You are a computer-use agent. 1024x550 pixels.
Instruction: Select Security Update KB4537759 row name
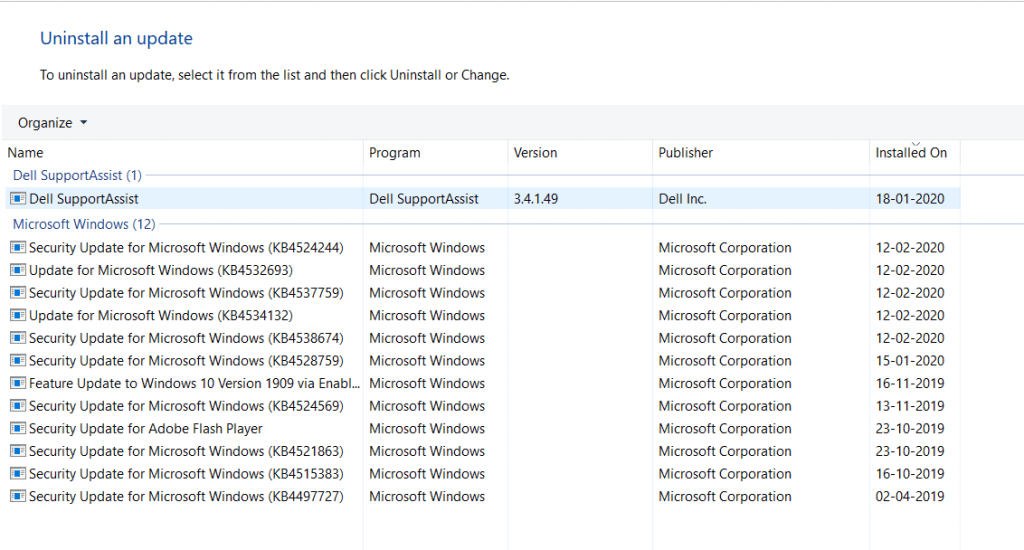coord(186,293)
